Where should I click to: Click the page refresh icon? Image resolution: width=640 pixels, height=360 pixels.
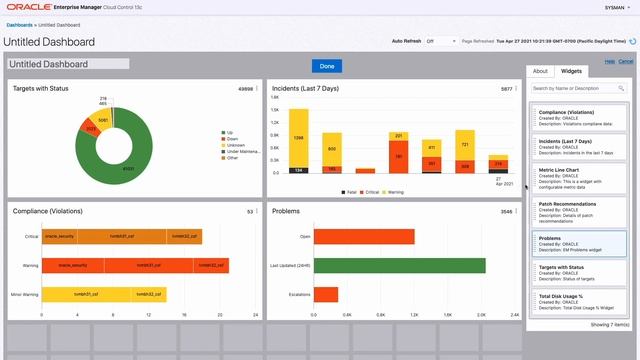(x=633, y=41)
